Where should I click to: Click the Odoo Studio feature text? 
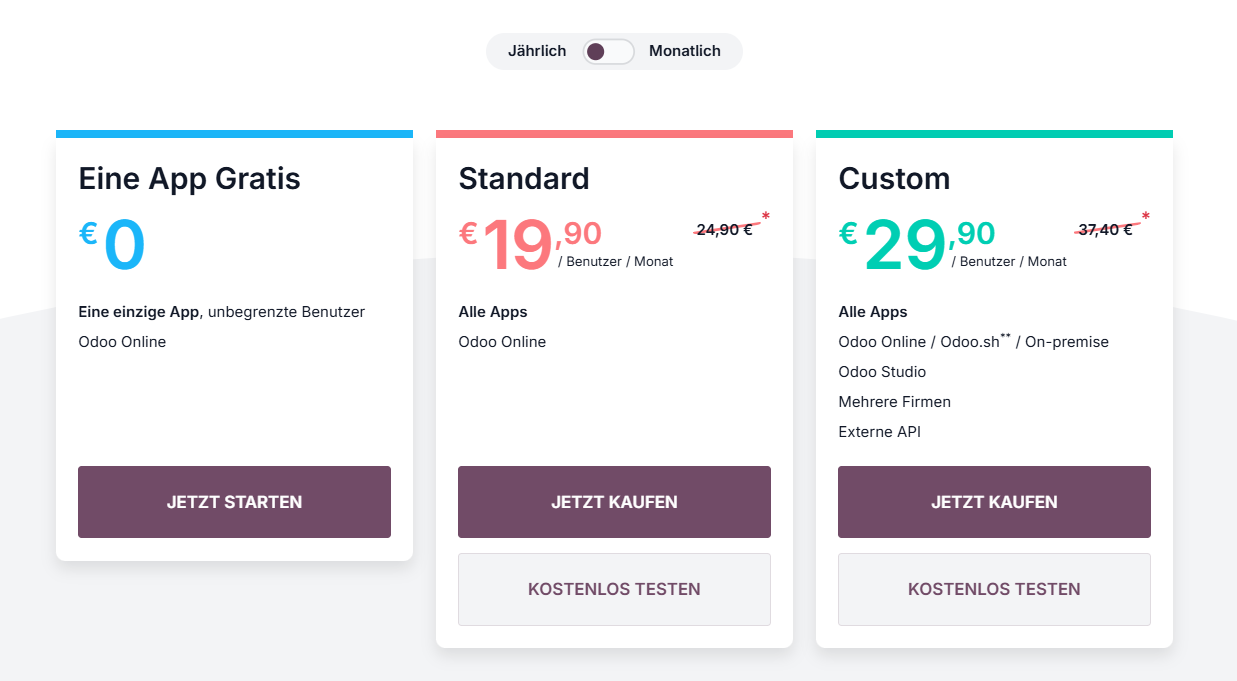[x=882, y=372]
